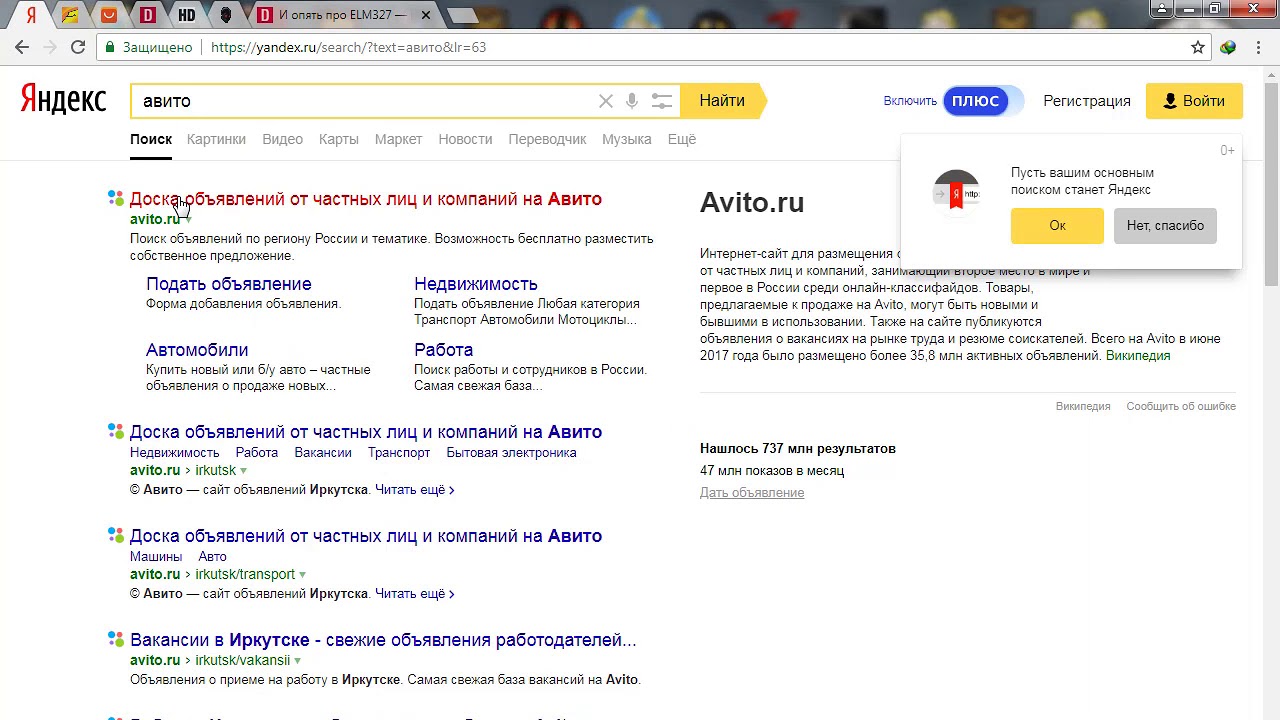1280x720 pixels.
Task: Click the Войти login button
Action: coord(1194,101)
